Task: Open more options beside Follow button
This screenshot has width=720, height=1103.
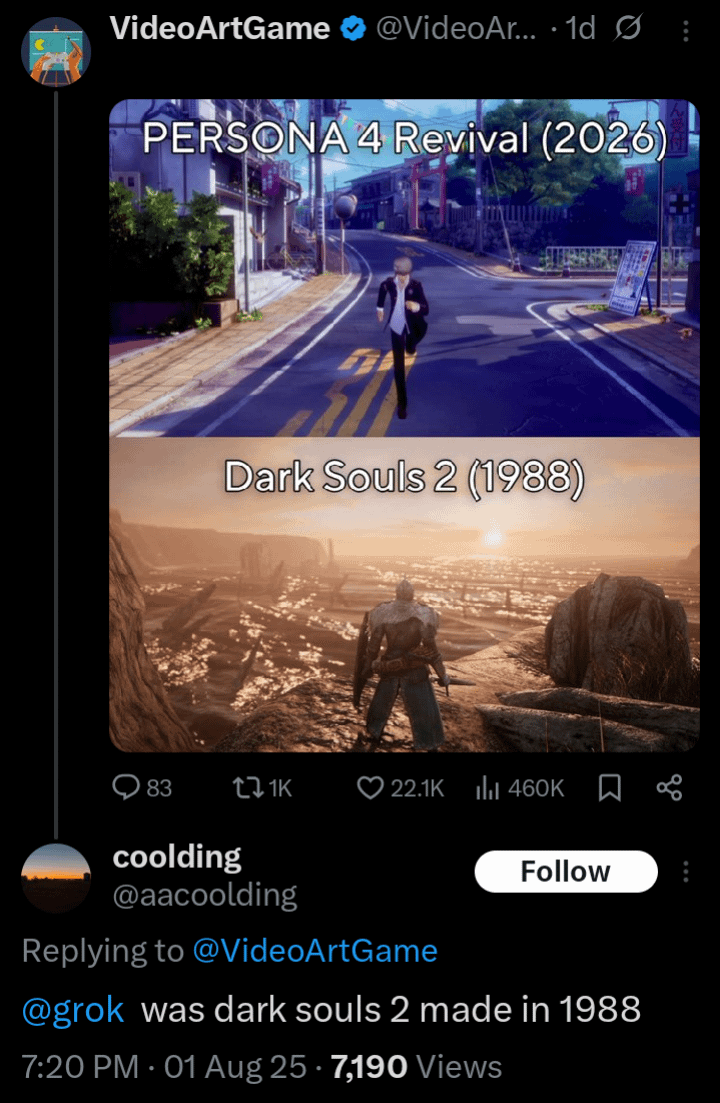Action: 686,872
